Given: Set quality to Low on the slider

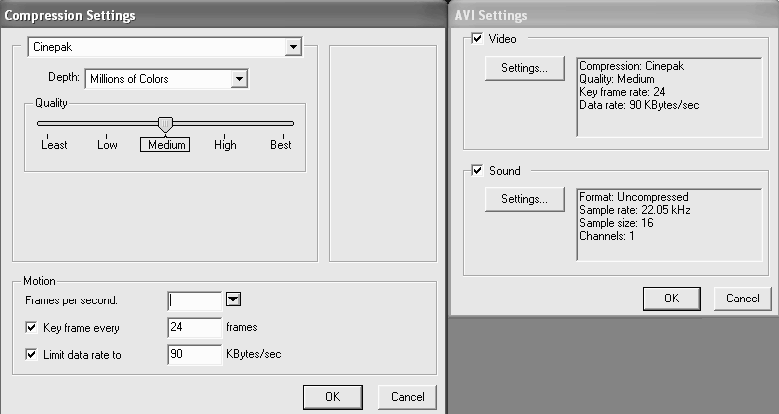Looking at the screenshot, I should [107, 123].
